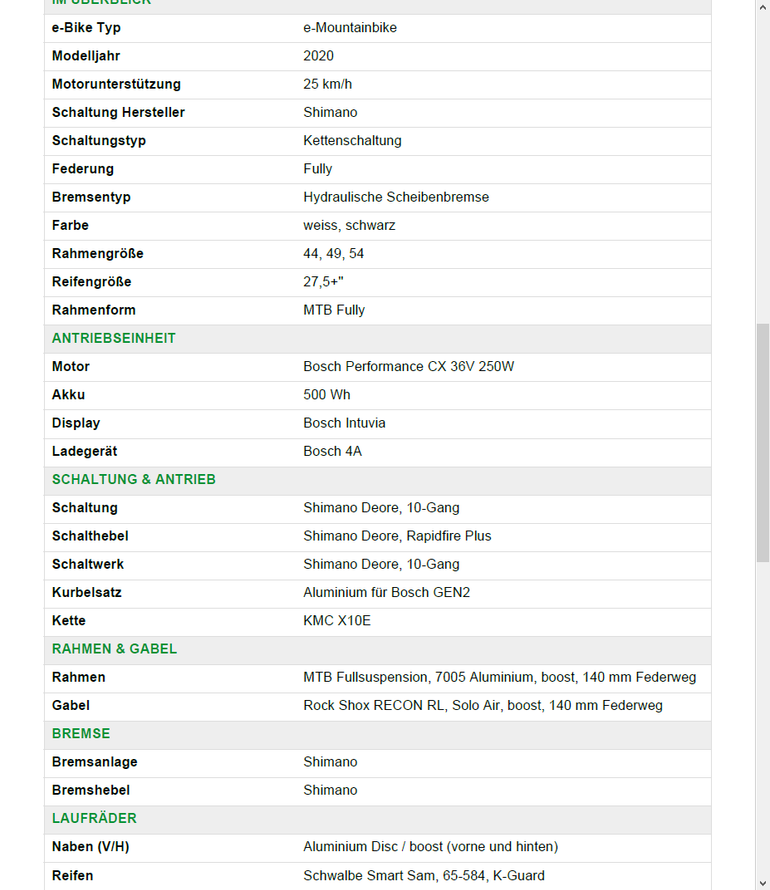
Task: Select 'Shimano' in the Bremsanlage row
Action: 330,762
